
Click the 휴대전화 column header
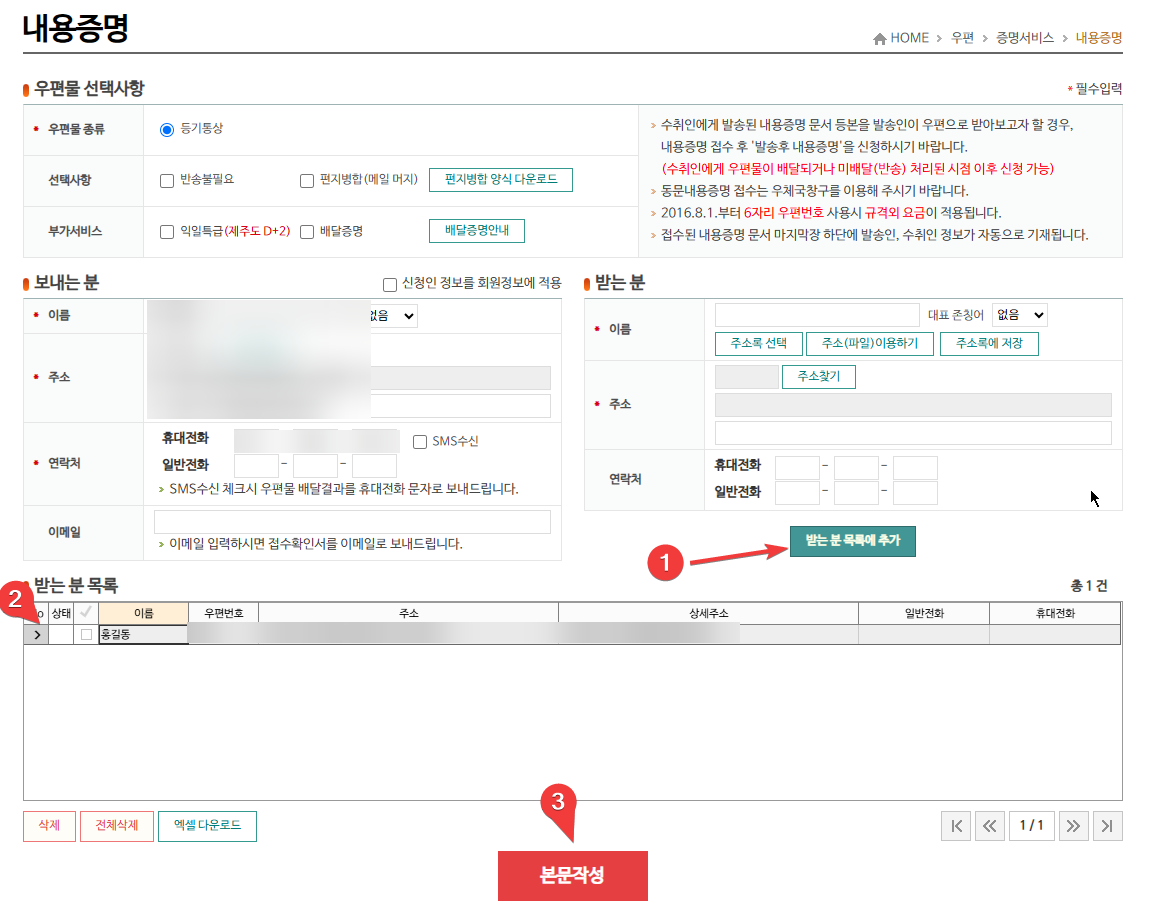1055,613
